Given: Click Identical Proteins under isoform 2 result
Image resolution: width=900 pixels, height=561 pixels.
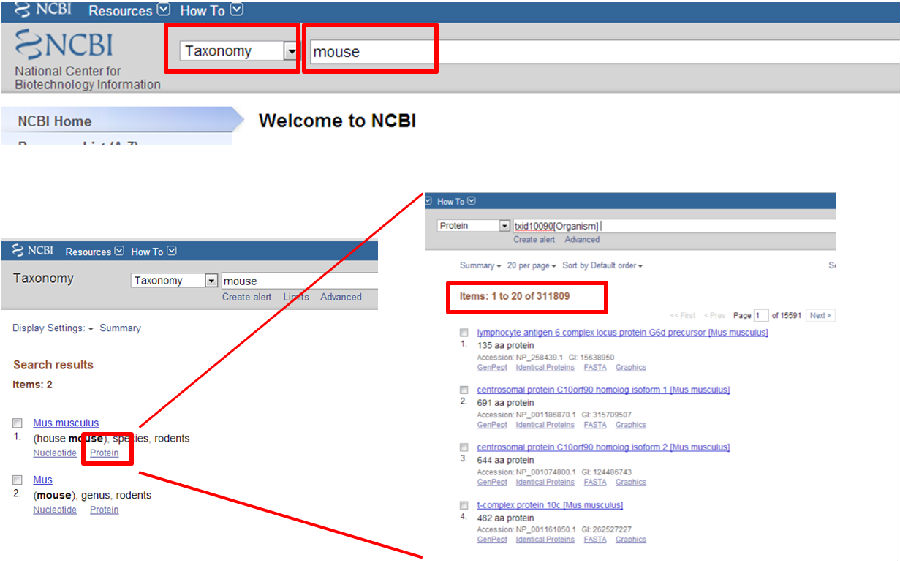Looking at the screenshot, I should [x=545, y=482].
